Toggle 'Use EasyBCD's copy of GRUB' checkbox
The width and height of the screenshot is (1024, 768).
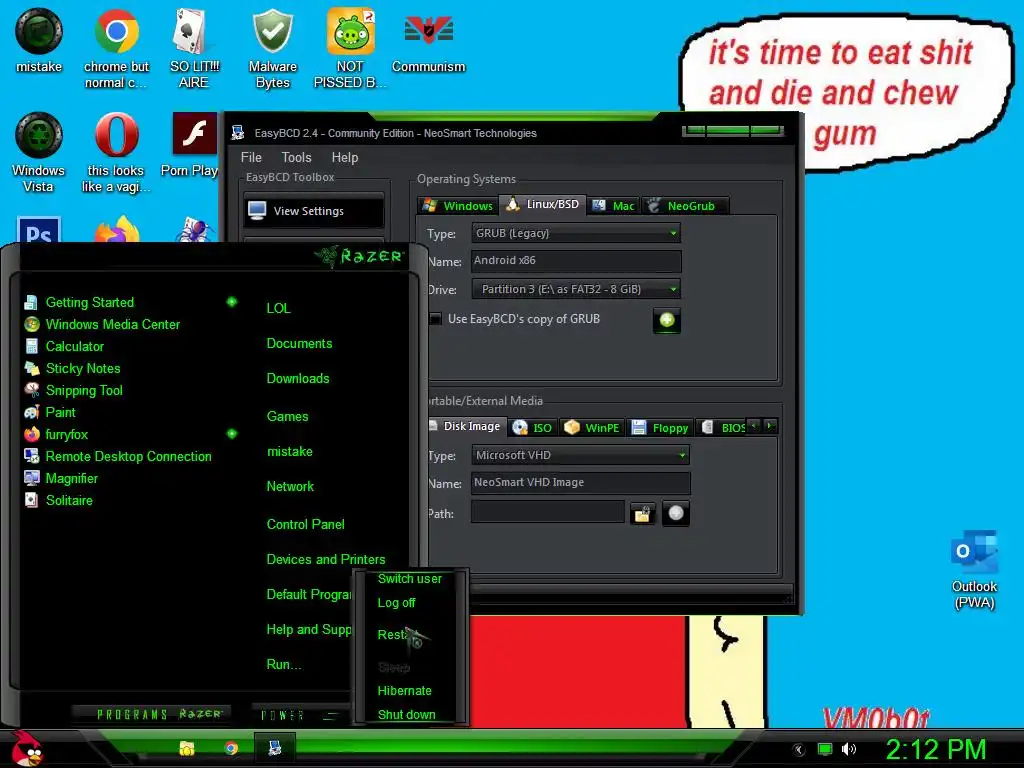(x=435, y=319)
